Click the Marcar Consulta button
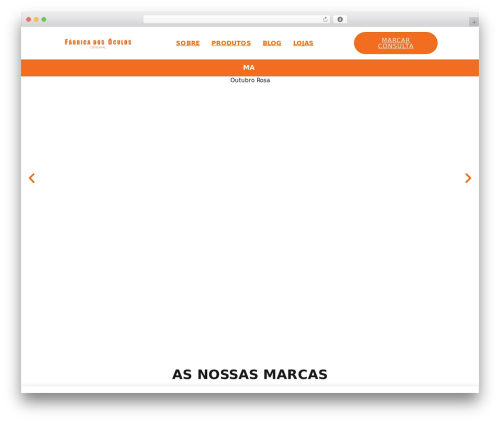Image resolution: width=500 pixels, height=423 pixels. tap(396, 43)
